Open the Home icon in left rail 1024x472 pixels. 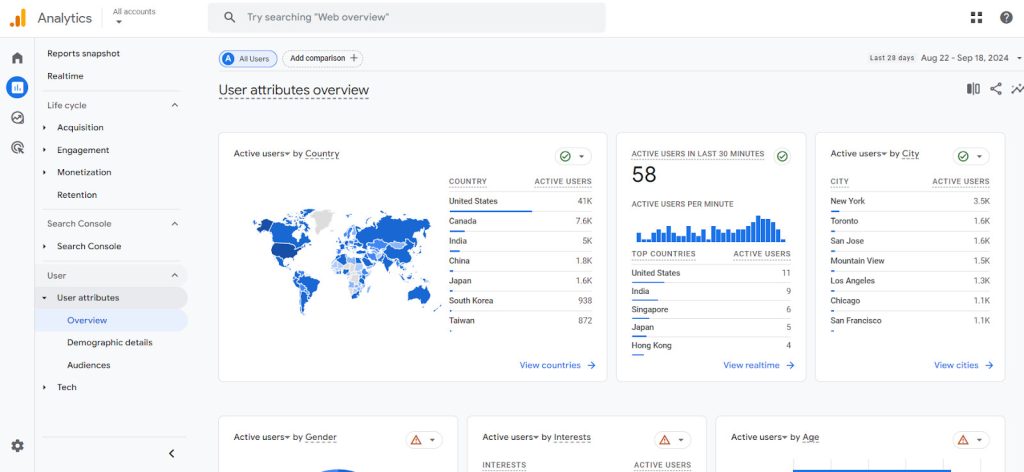(x=18, y=58)
